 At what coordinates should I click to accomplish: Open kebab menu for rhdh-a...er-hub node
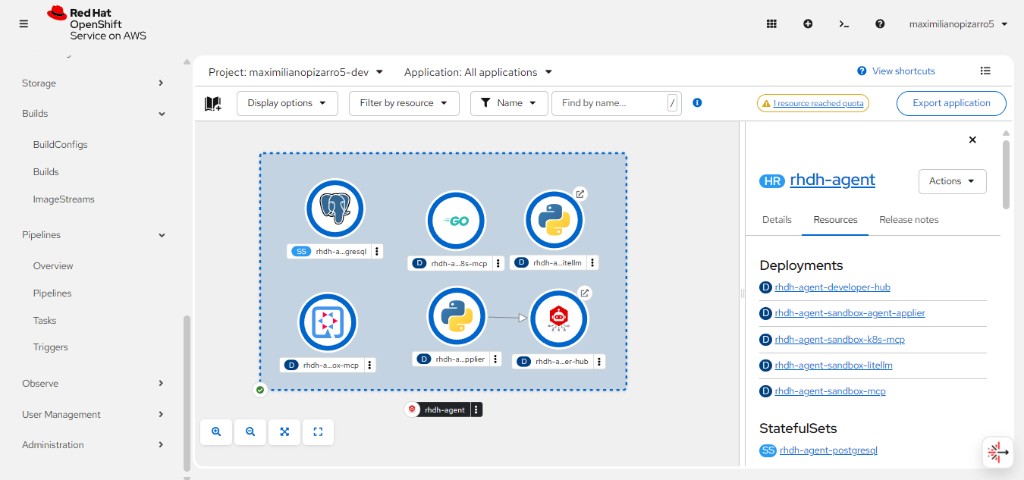click(599, 362)
